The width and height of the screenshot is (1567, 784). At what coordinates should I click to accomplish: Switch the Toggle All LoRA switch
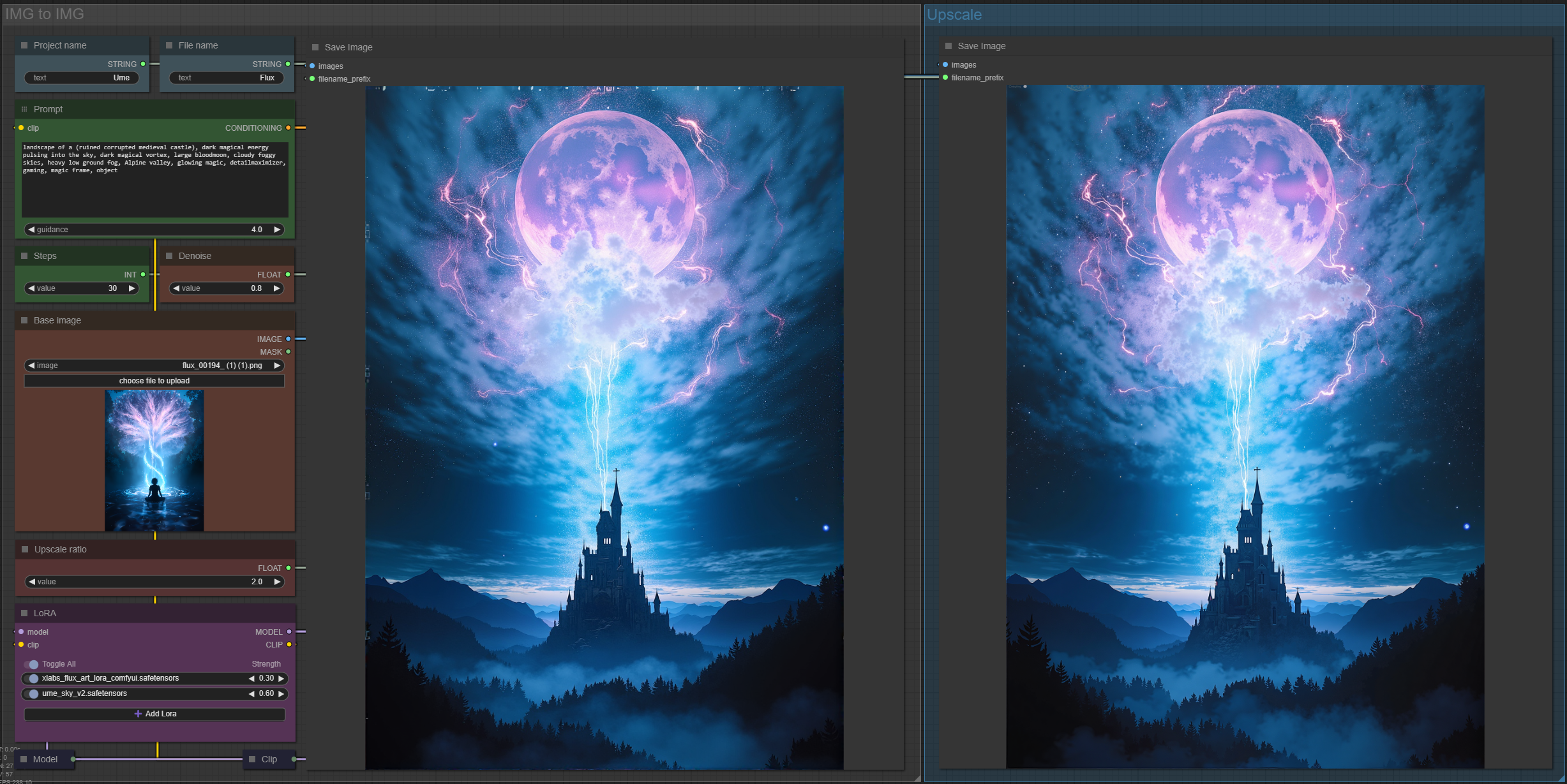(32, 664)
